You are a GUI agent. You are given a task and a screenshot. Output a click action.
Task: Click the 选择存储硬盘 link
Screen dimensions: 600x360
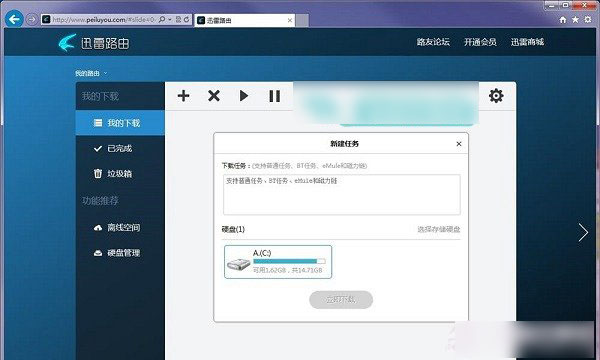point(439,229)
